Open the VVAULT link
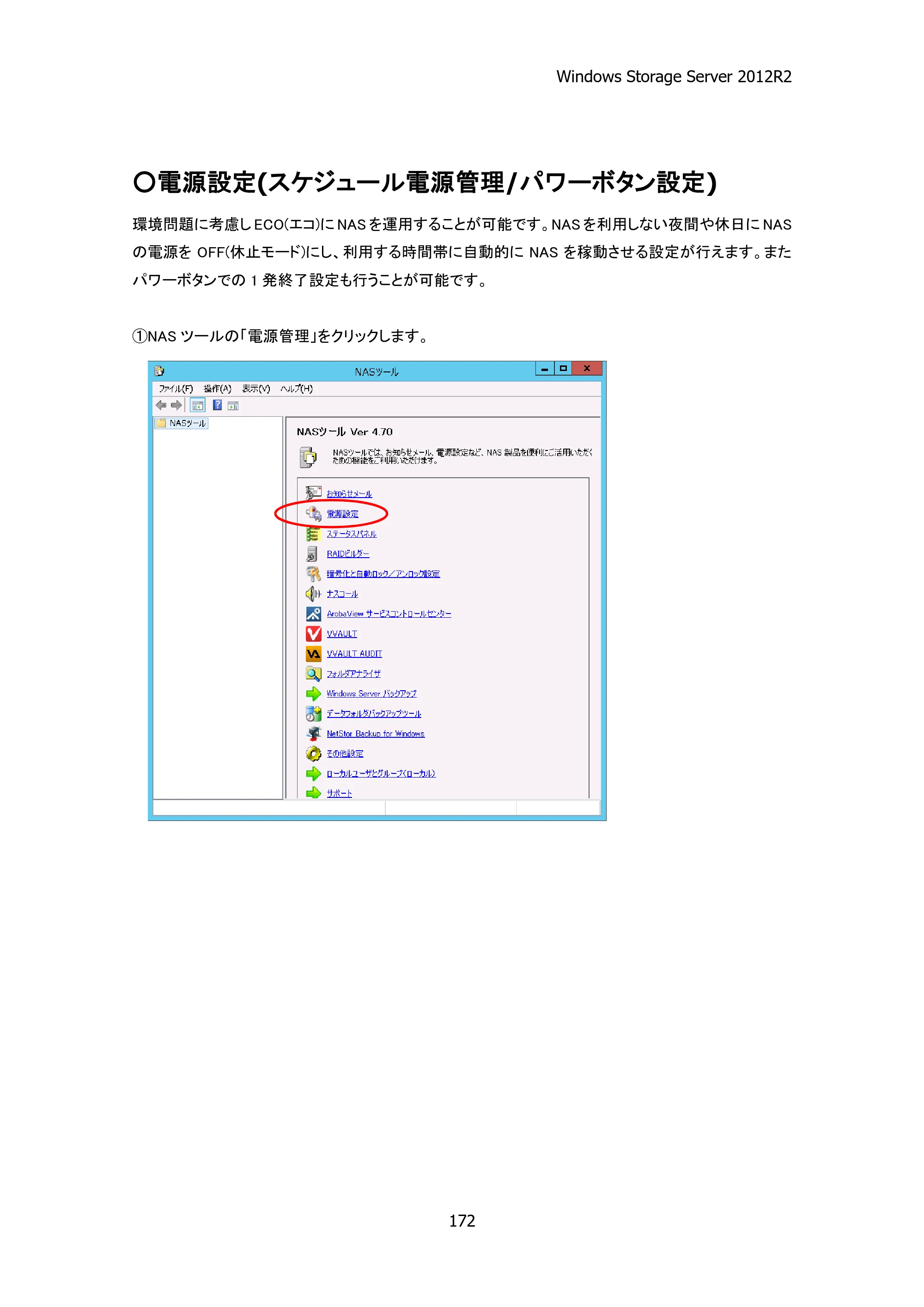Screen dimensions: 924x1307 click(x=341, y=633)
